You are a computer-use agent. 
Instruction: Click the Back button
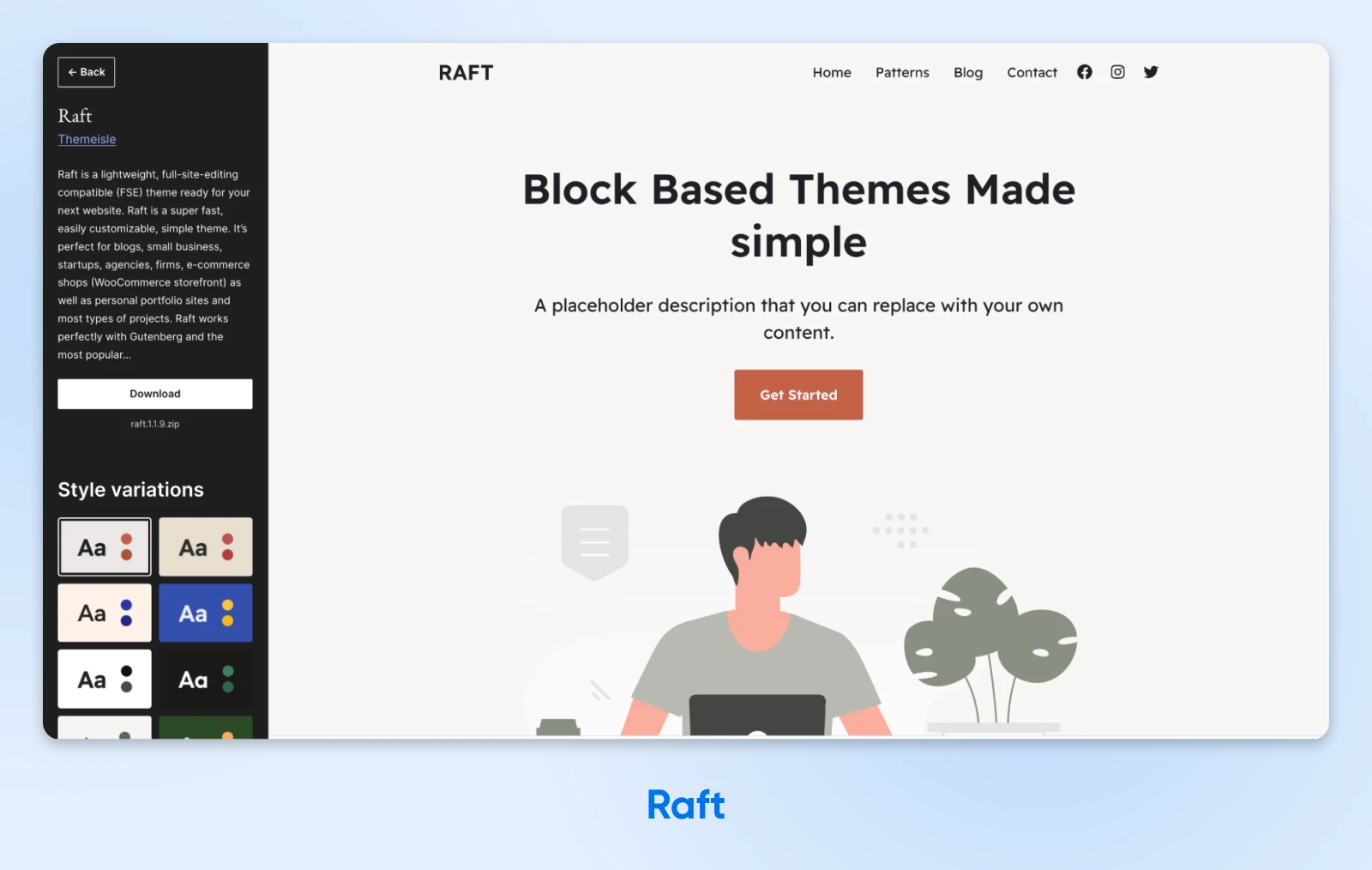tap(87, 72)
